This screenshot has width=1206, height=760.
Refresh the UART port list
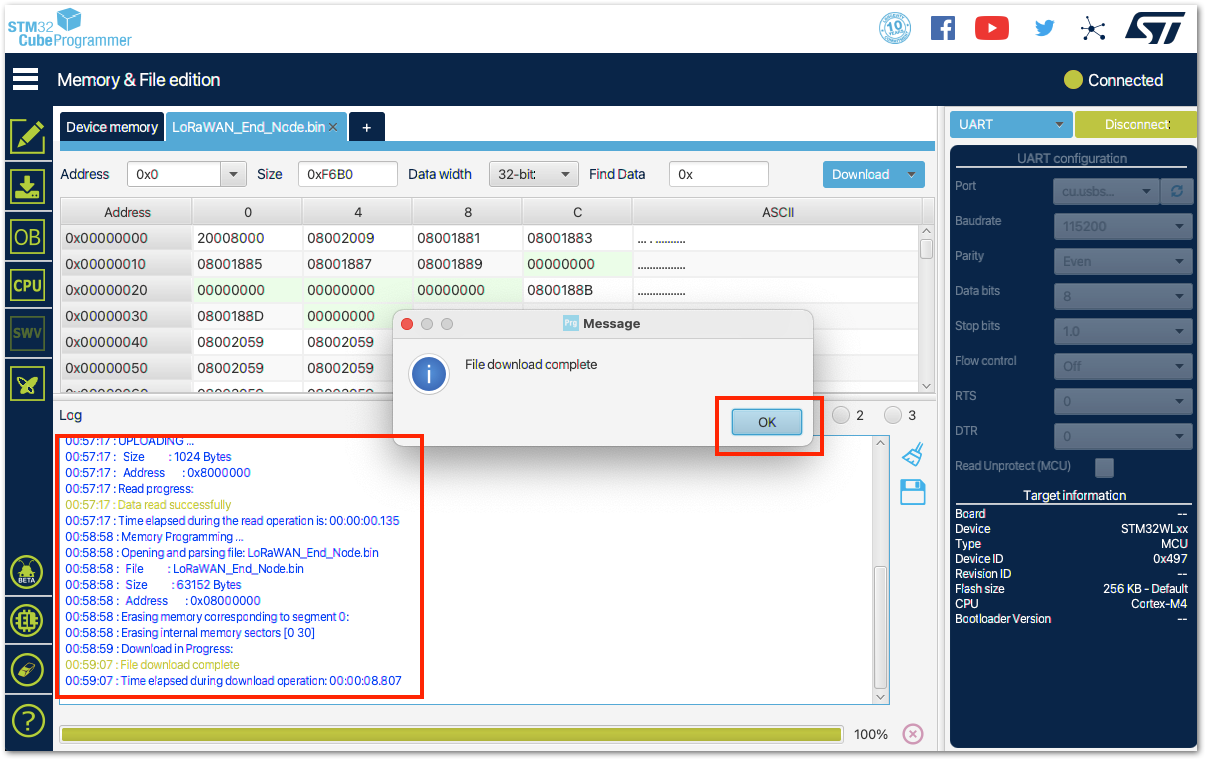[x=1178, y=191]
